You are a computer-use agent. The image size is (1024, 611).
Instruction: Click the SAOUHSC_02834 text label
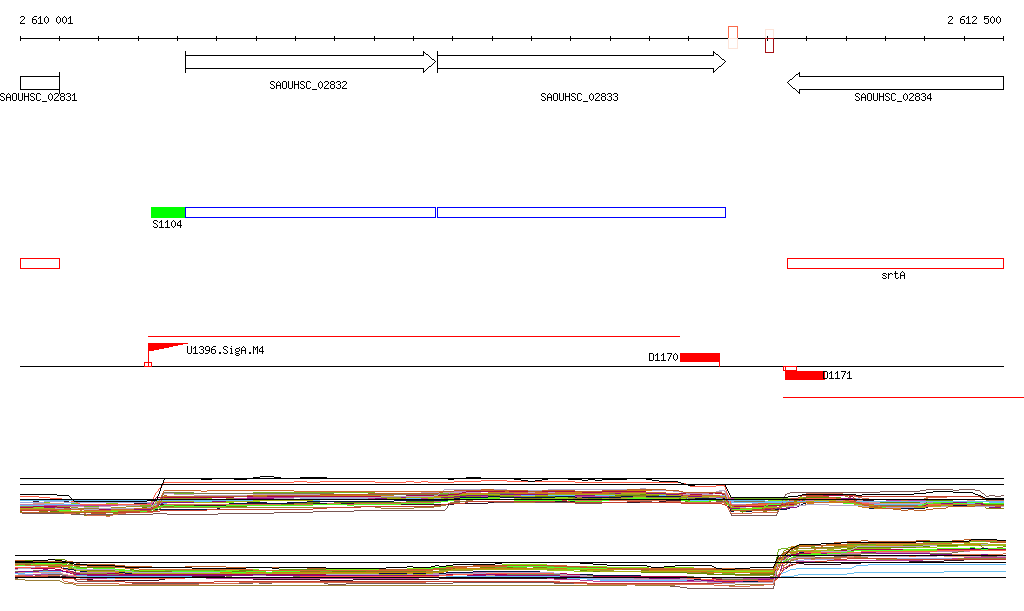[x=893, y=97]
